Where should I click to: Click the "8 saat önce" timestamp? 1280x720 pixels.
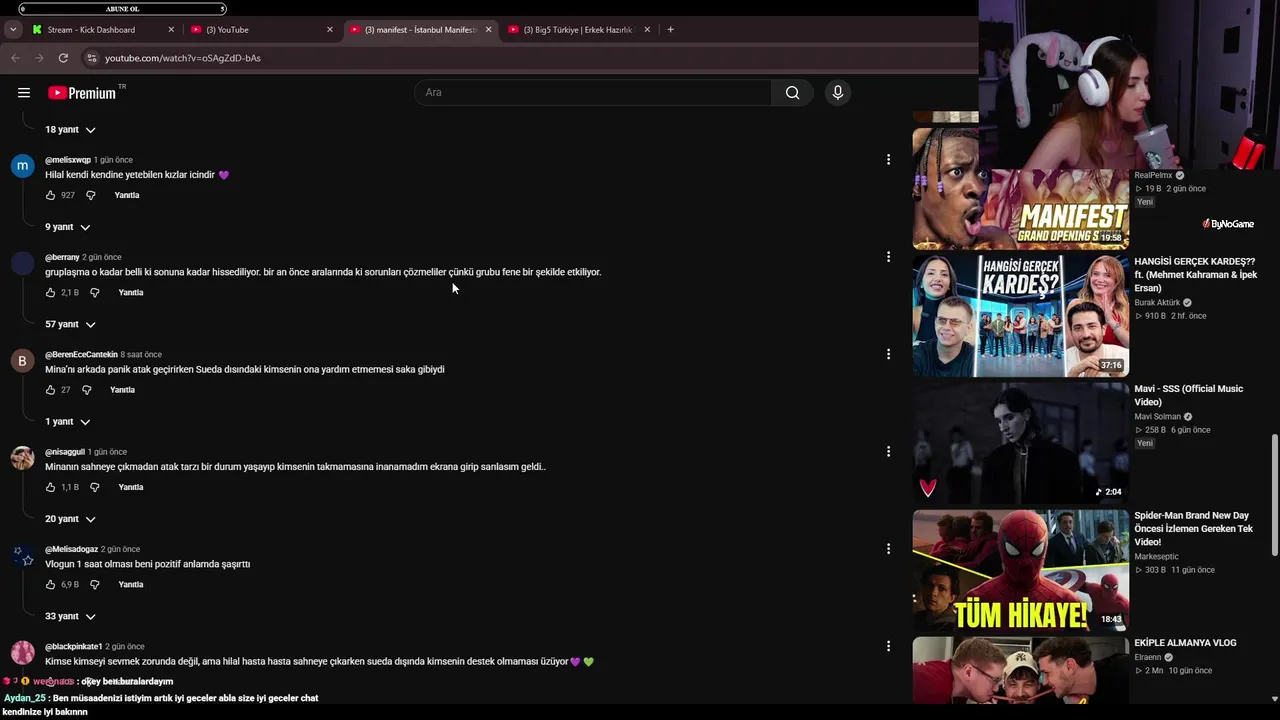[141, 355]
